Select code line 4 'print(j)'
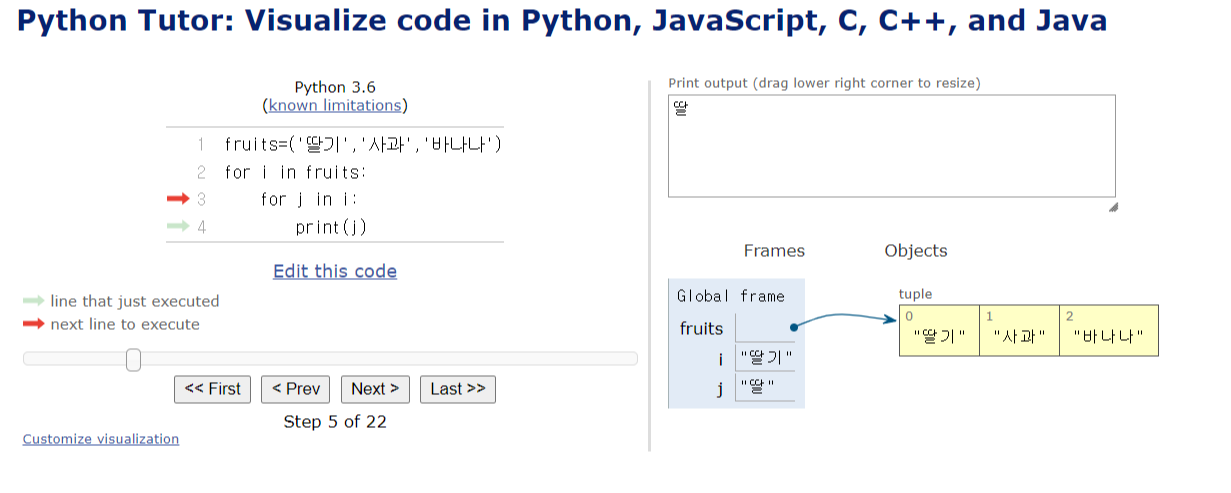This screenshot has height=493, width=1231. 331,227
